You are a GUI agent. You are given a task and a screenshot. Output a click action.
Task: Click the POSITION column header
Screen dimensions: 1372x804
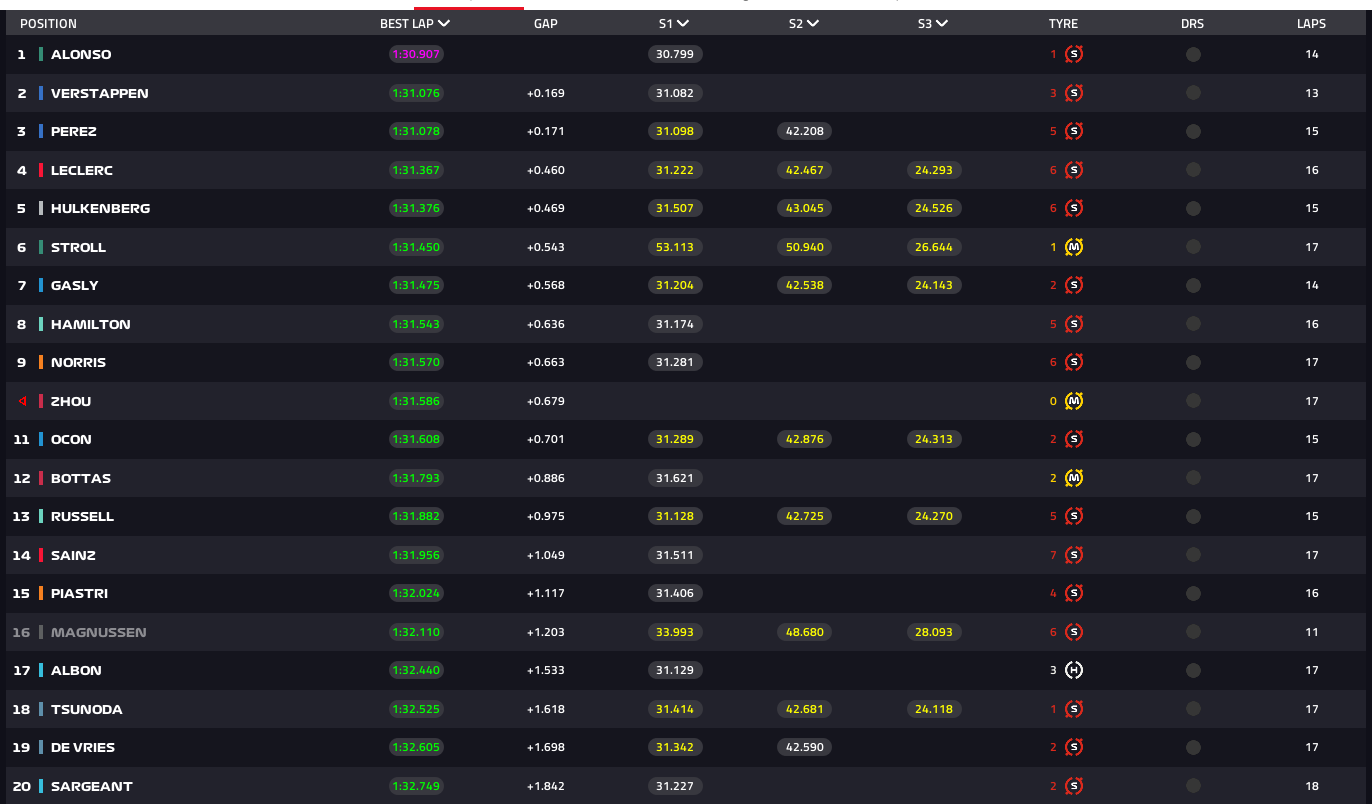coord(48,23)
